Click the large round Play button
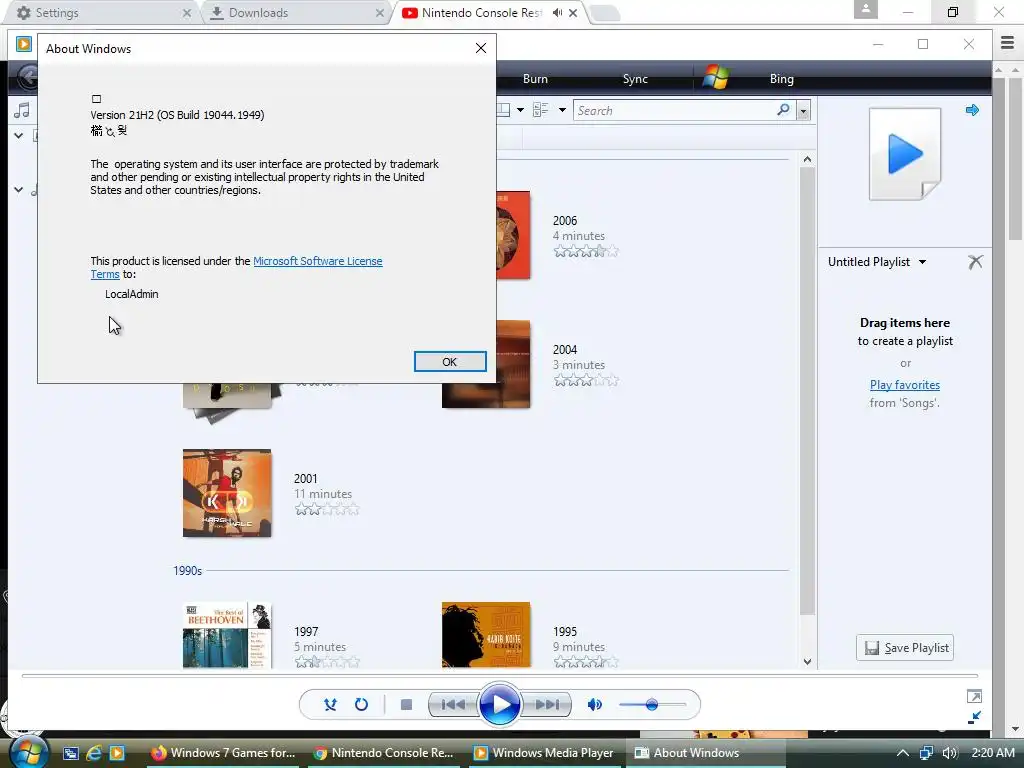The image size is (1024, 768). tap(500, 705)
